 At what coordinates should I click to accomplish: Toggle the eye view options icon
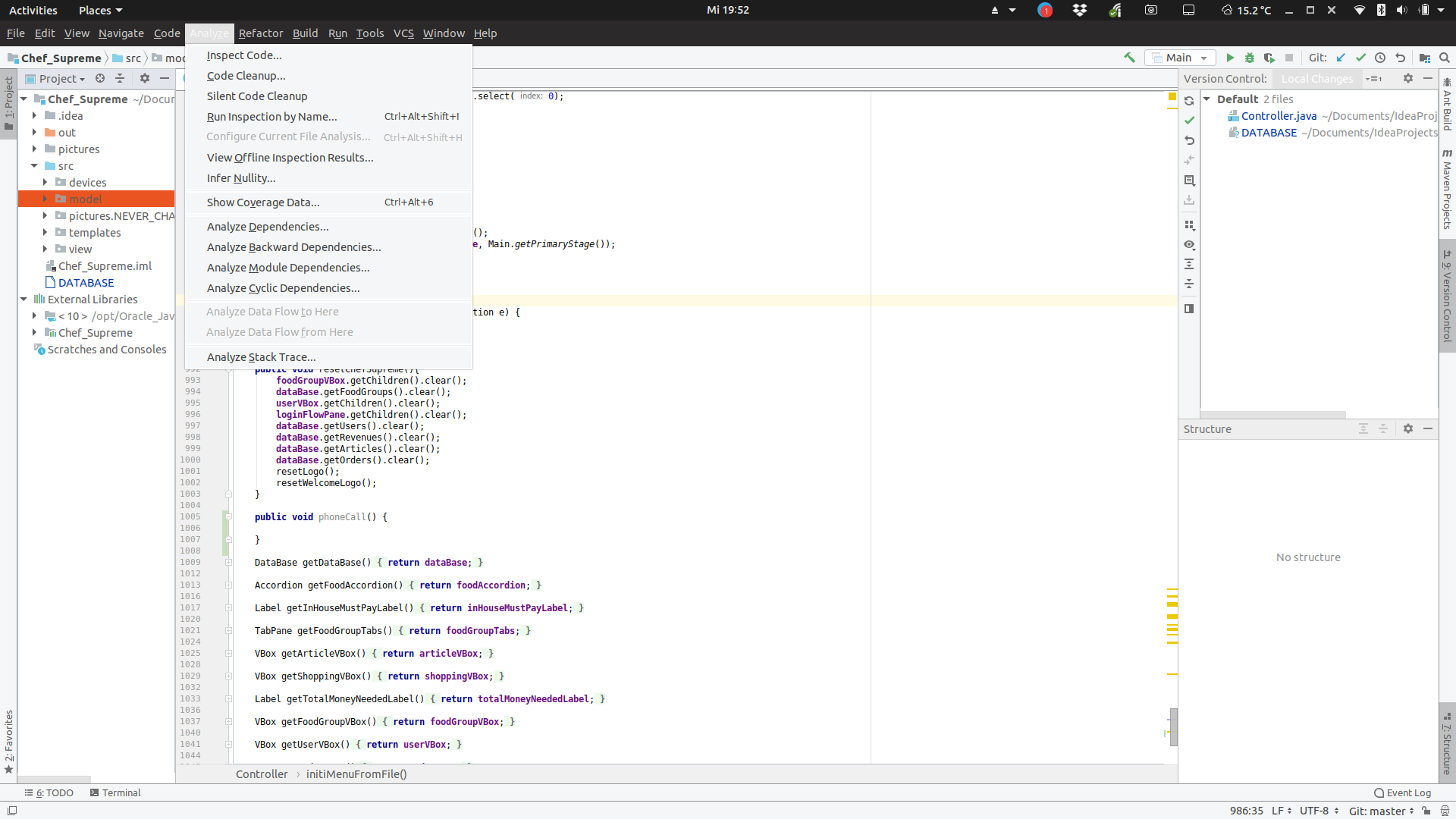1189,245
